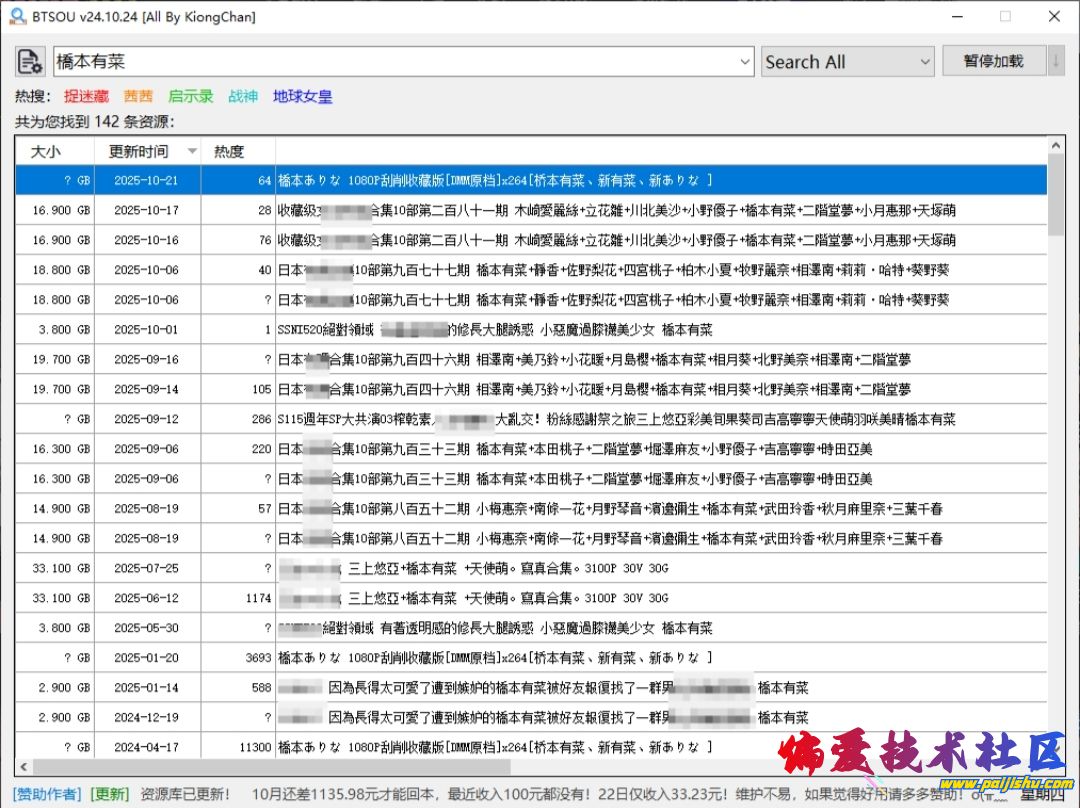Image resolution: width=1080 pixels, height=808 pixels.
Task: Search the 战神 hot keyword
Action: pyautogui.click(x=242, y=97)
